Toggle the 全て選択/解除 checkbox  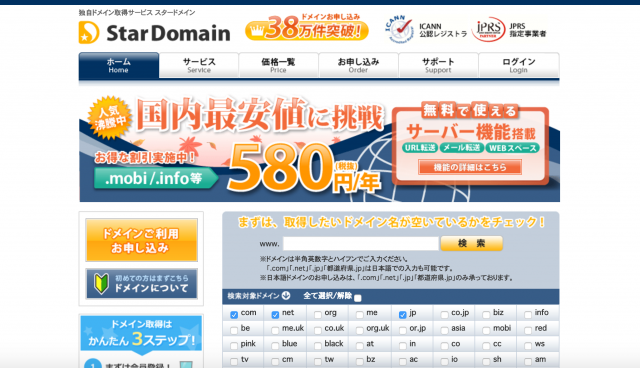click(358, 298)
